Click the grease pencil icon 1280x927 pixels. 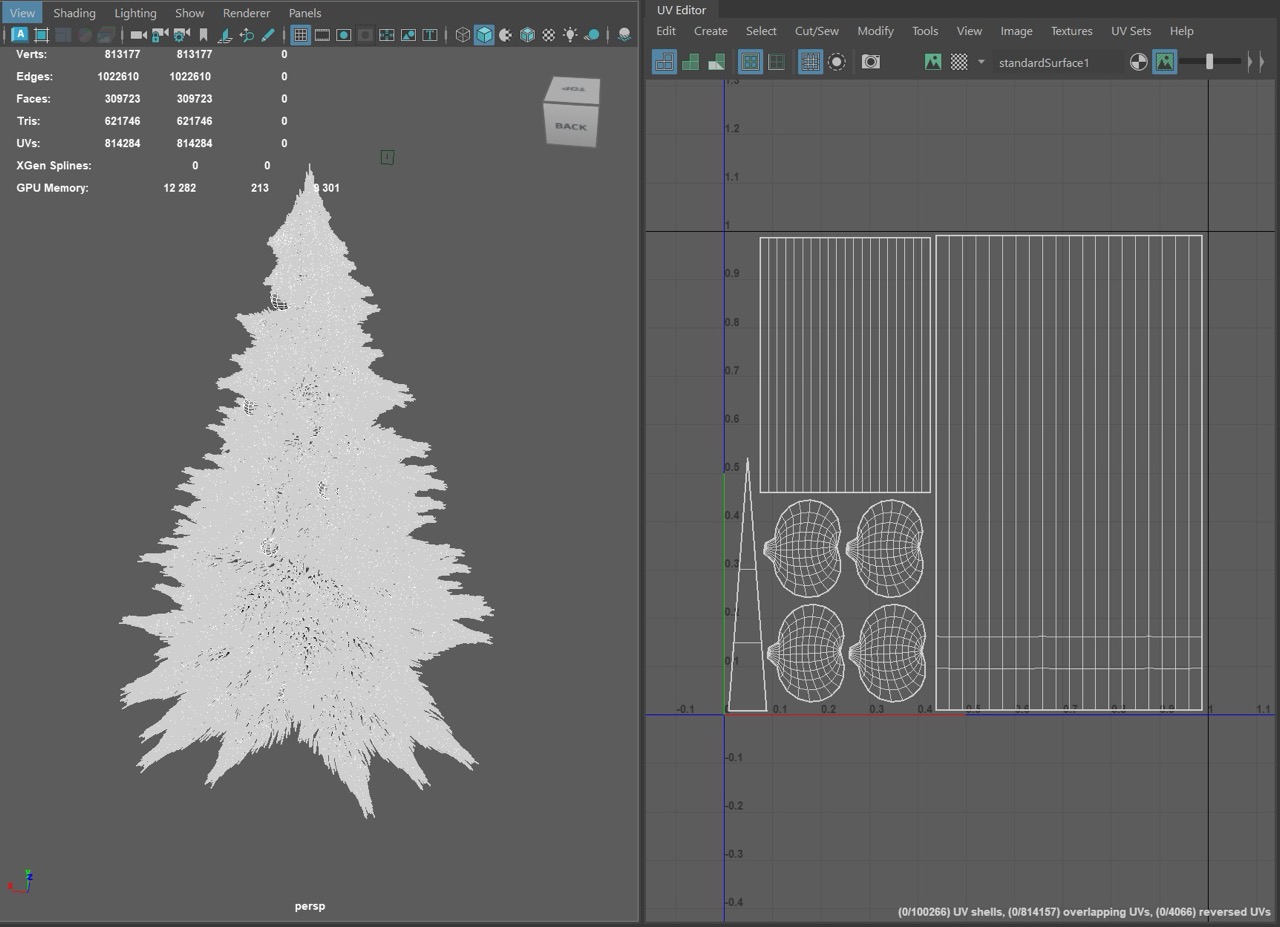click(x=268, y=35)
